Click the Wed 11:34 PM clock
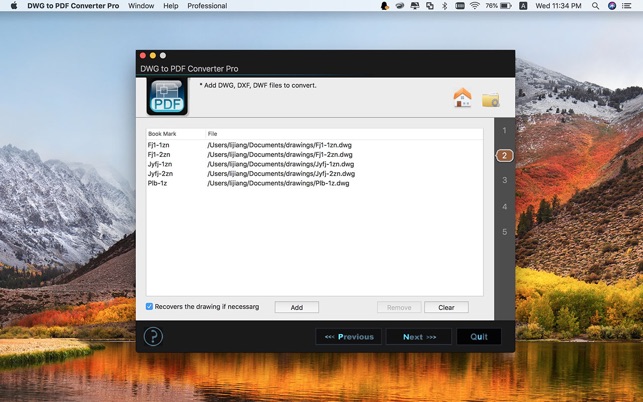This screenshot has width=643, height=402. coord(558,6)
